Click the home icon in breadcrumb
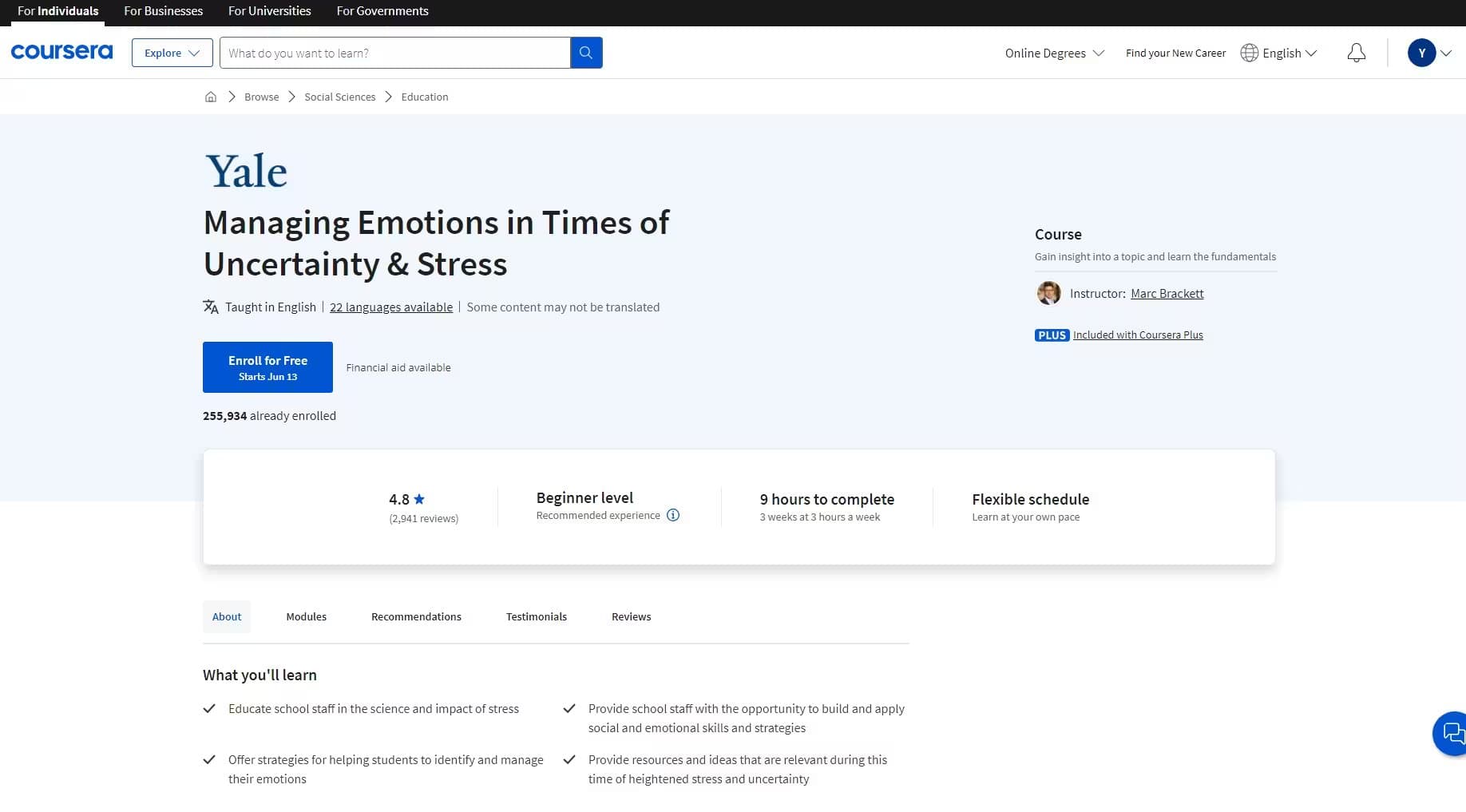Viewport: 1466px width, 812px height. tap(211, 97)
